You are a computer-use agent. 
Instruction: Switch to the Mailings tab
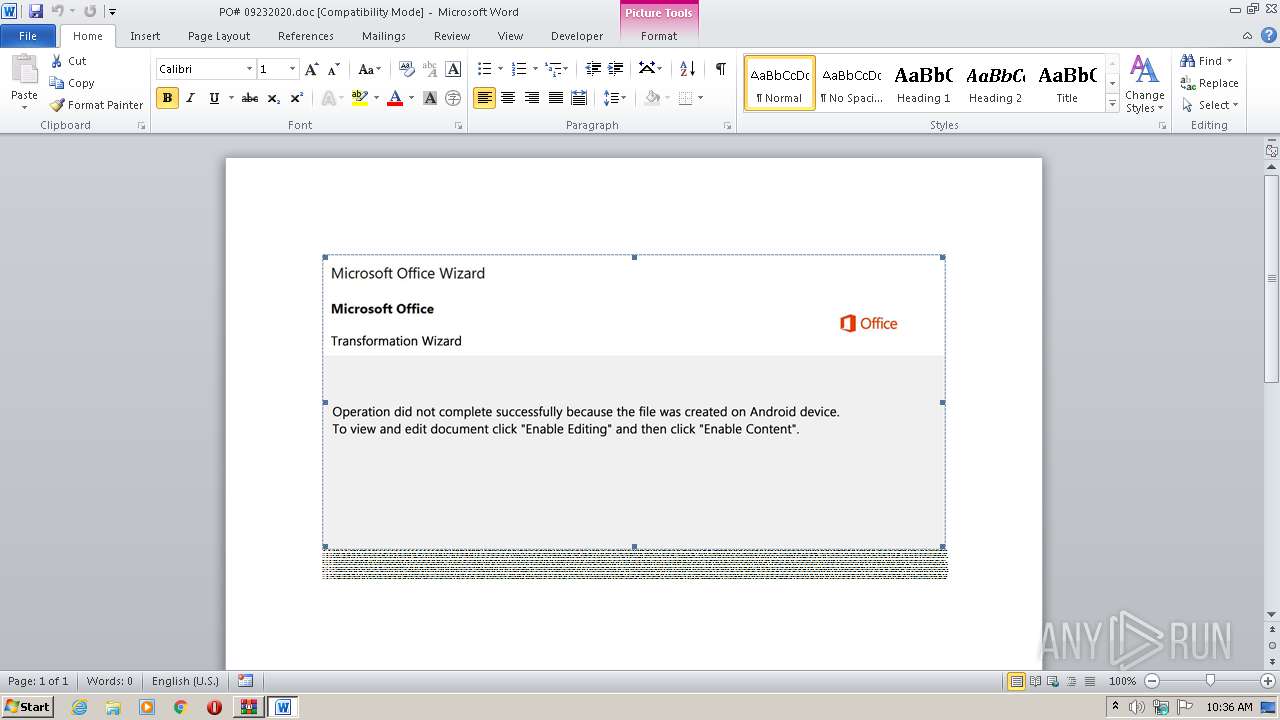[x=384, y=36]
